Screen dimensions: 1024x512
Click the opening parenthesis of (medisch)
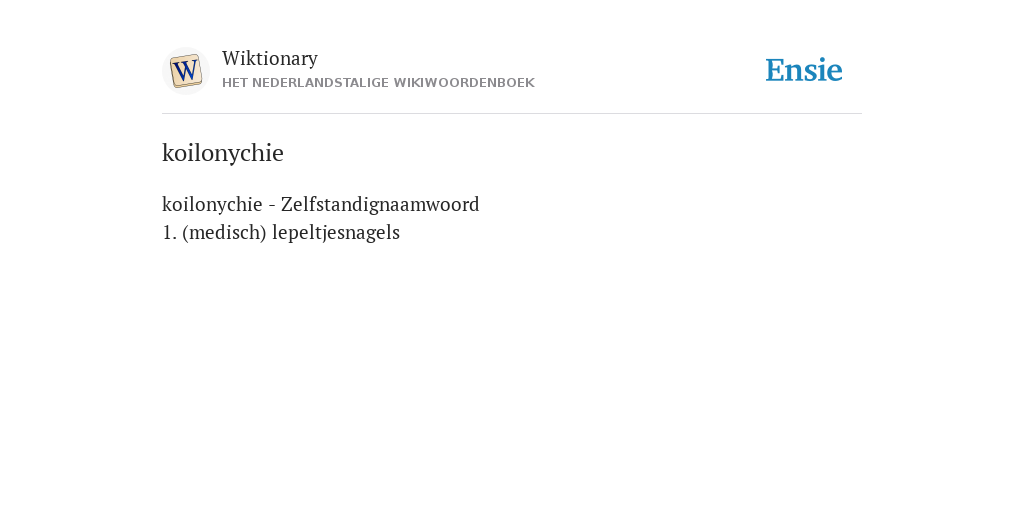185,233
